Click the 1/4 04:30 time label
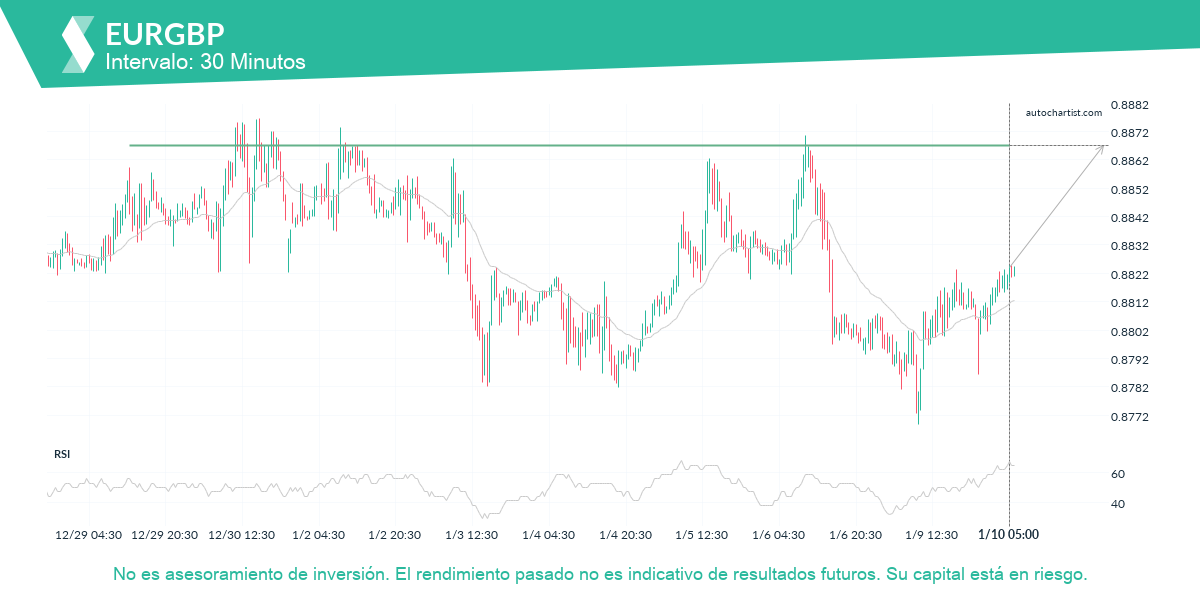Image resolution: width=1200 pixels, height=600 pixels. pos(548,535)
